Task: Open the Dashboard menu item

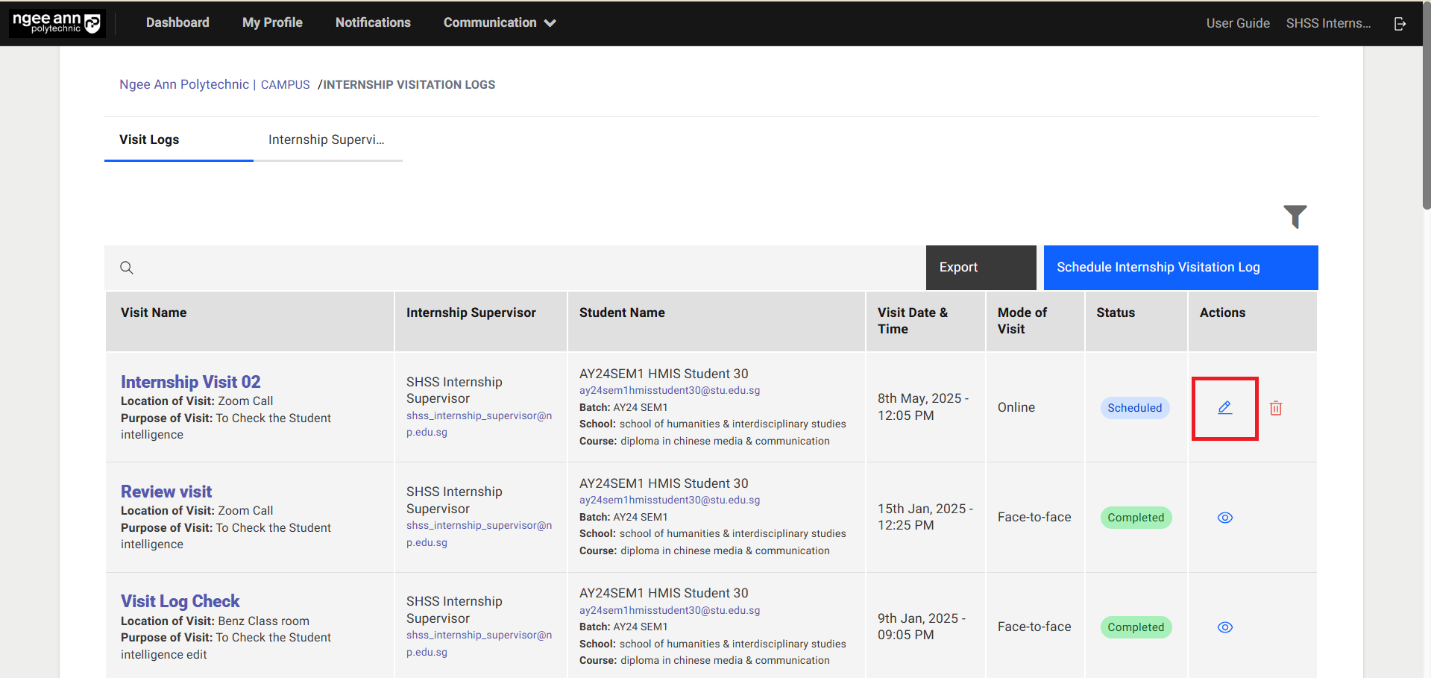Action: click(177, 23)
